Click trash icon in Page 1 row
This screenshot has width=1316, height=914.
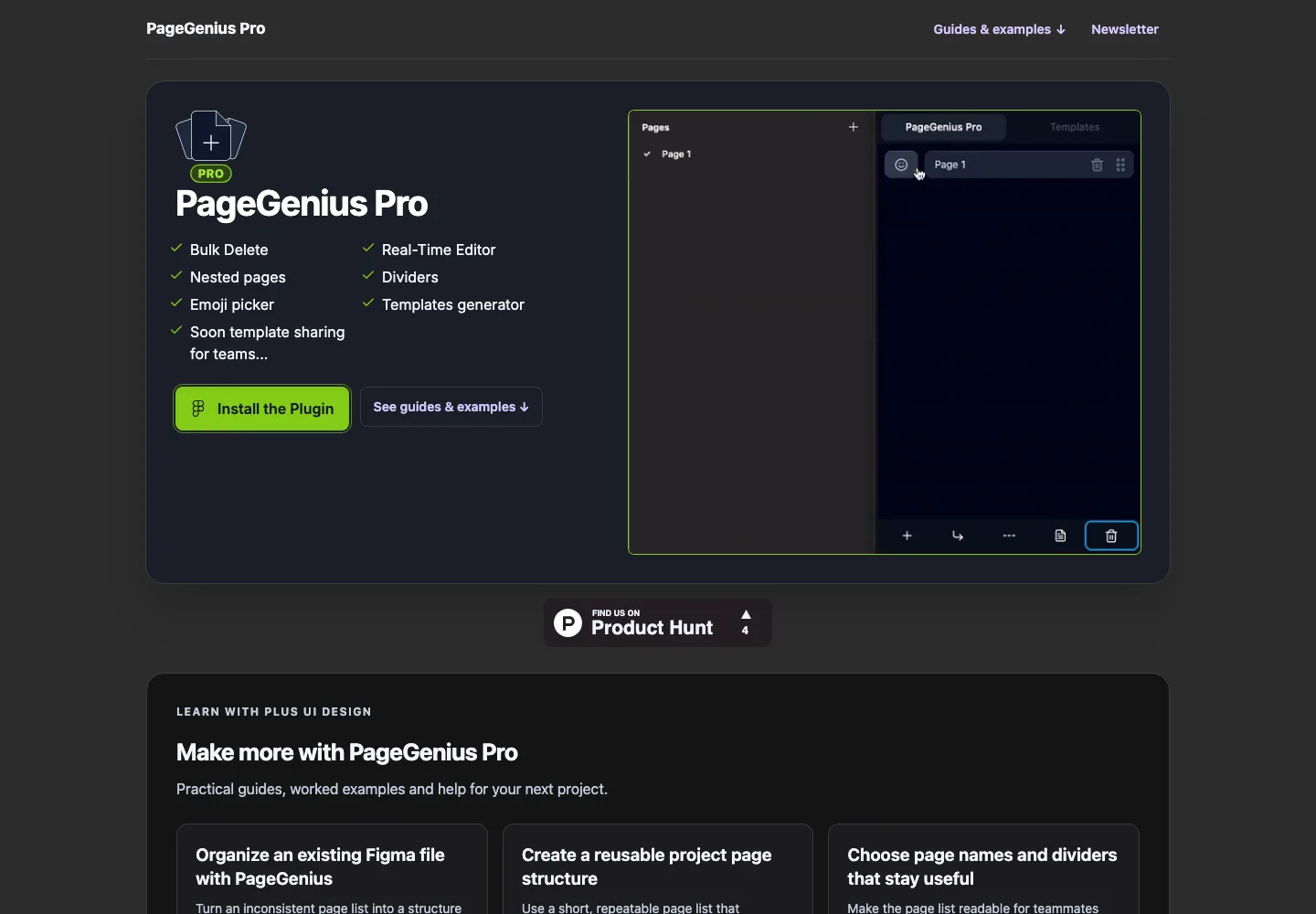point(1098,165)
